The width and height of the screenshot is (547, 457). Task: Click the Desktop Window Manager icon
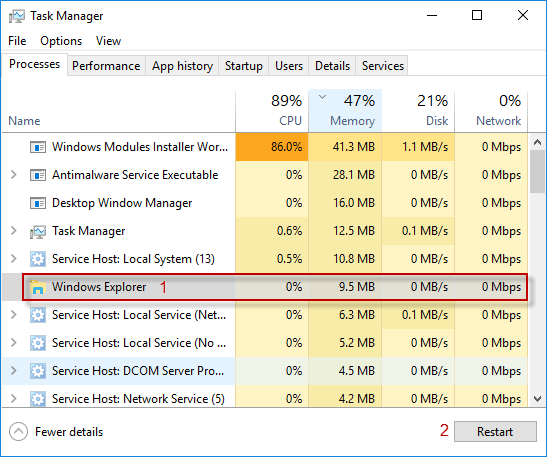pyautogui.click(x=38, y=203)
